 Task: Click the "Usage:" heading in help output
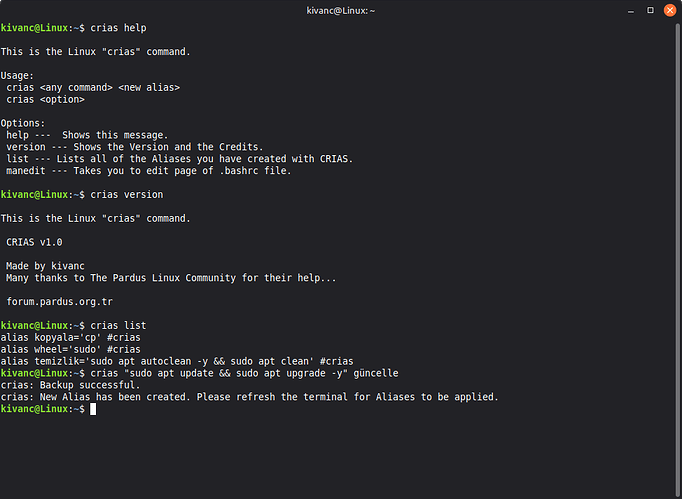point(18,75)
